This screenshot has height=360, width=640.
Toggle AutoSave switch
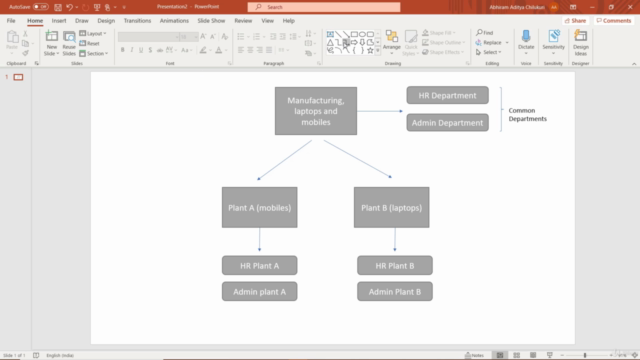click(x=40, y=7)
